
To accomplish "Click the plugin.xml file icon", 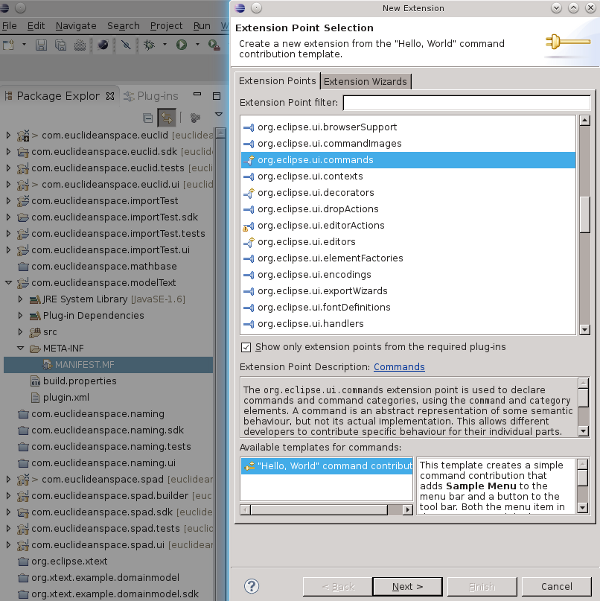I will pos(35,397).
